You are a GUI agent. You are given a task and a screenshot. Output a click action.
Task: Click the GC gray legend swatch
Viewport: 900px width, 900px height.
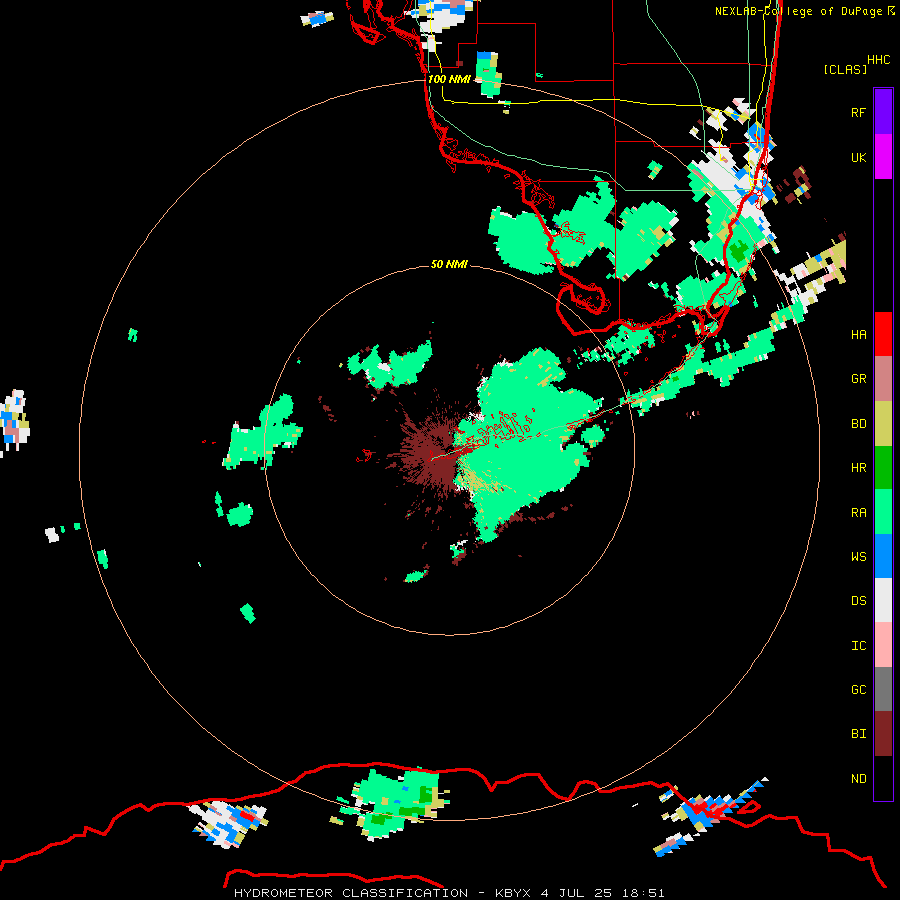tap(883, 689)
